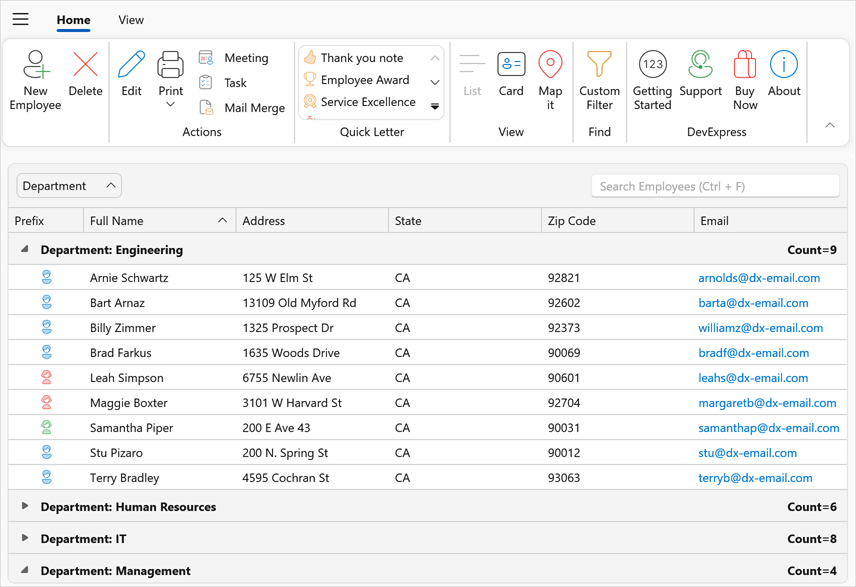Click the red Delete icon
856x587 pixels.
[x=85, y=66]
